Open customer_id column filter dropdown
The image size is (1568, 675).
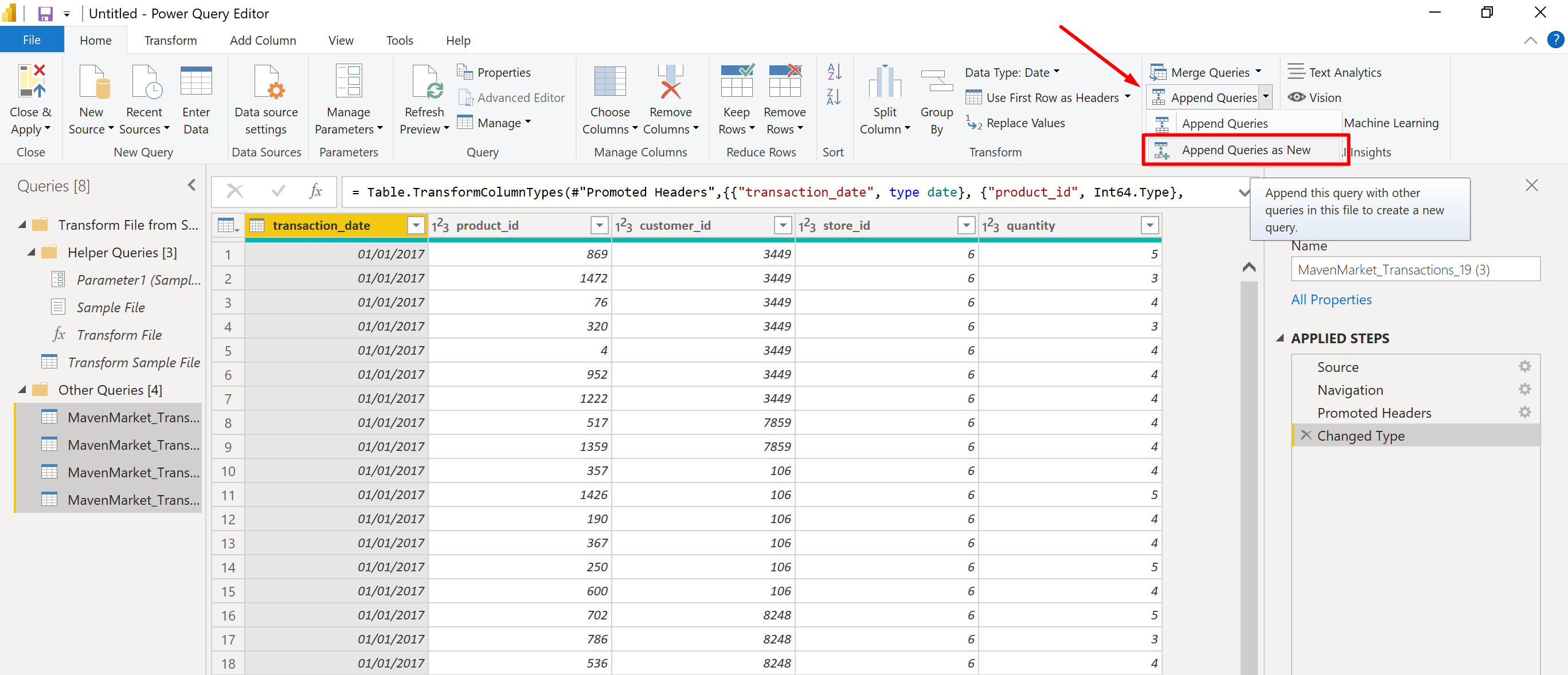click(x=783, y=226)
